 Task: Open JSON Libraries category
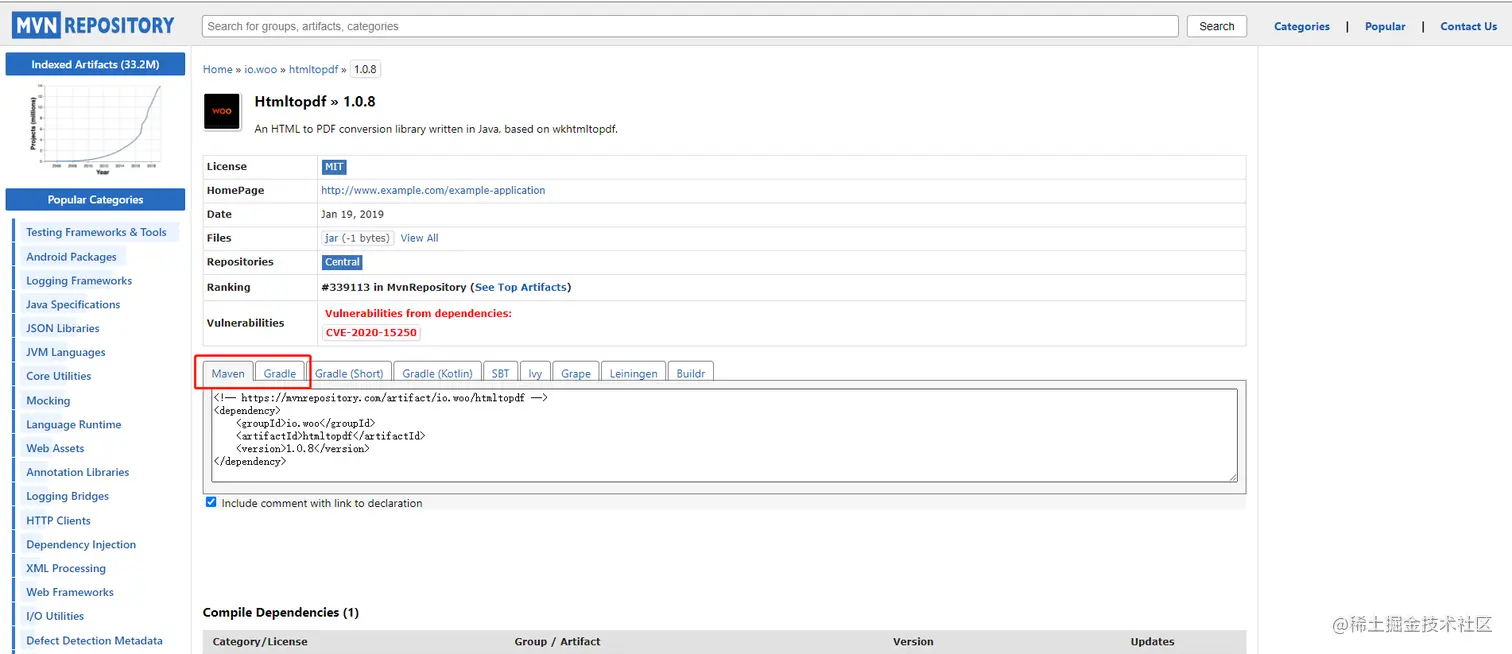click(x=63, y=328)
